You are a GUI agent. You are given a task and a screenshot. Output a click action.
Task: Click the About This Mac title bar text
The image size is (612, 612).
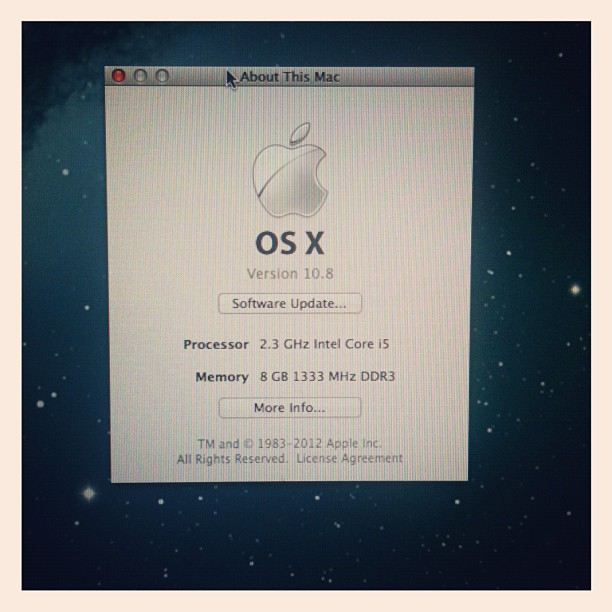pos(290,77)
